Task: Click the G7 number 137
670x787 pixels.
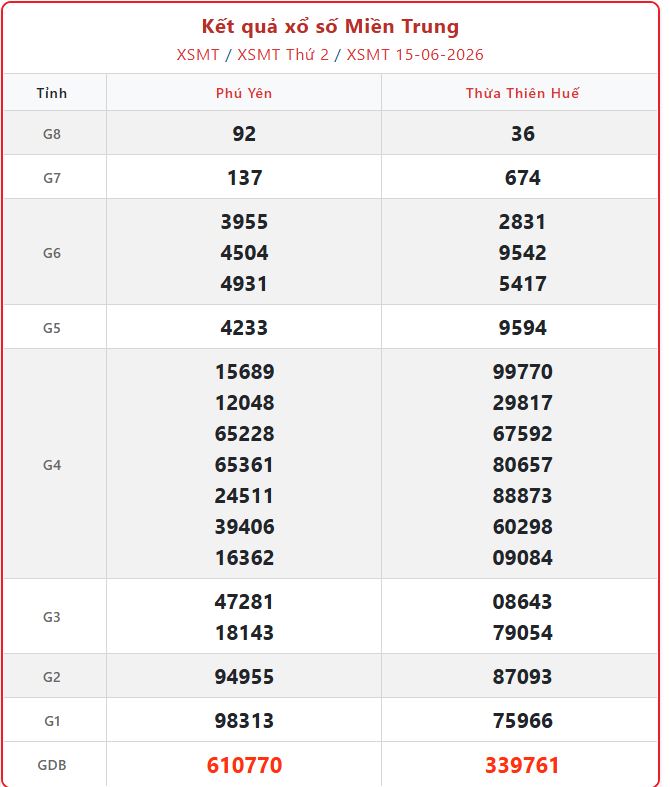Action: tap(244, 178)
